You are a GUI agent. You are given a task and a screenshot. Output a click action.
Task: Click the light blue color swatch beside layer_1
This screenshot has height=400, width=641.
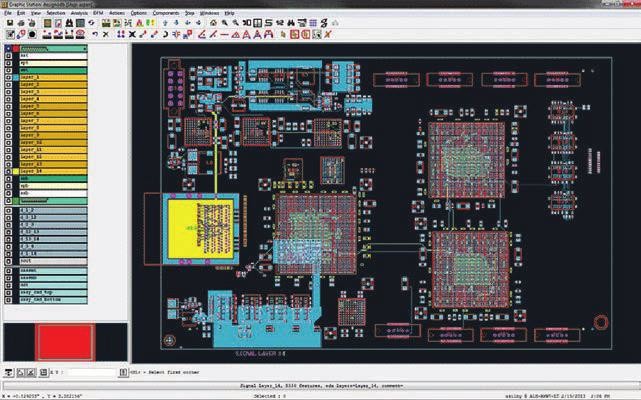(x=16, y=77)
